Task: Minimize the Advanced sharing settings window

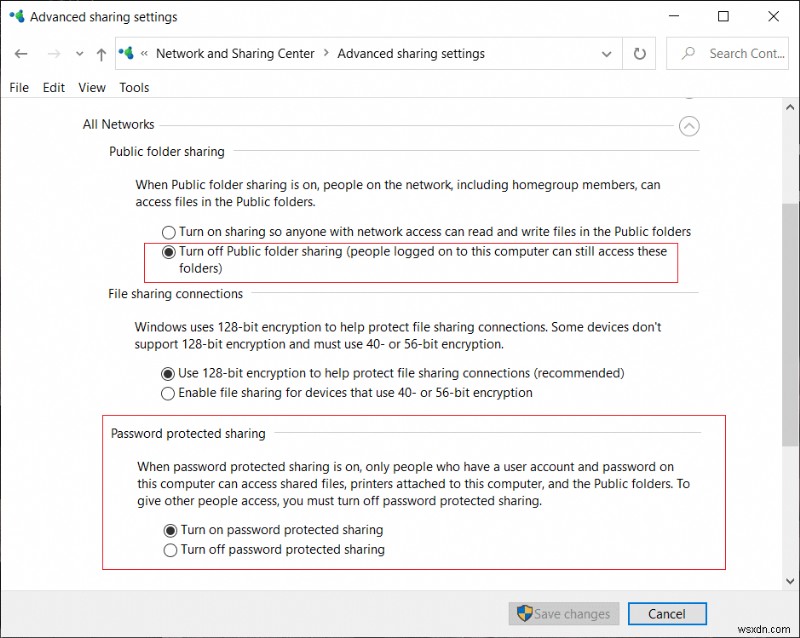Action: (674, 16)
